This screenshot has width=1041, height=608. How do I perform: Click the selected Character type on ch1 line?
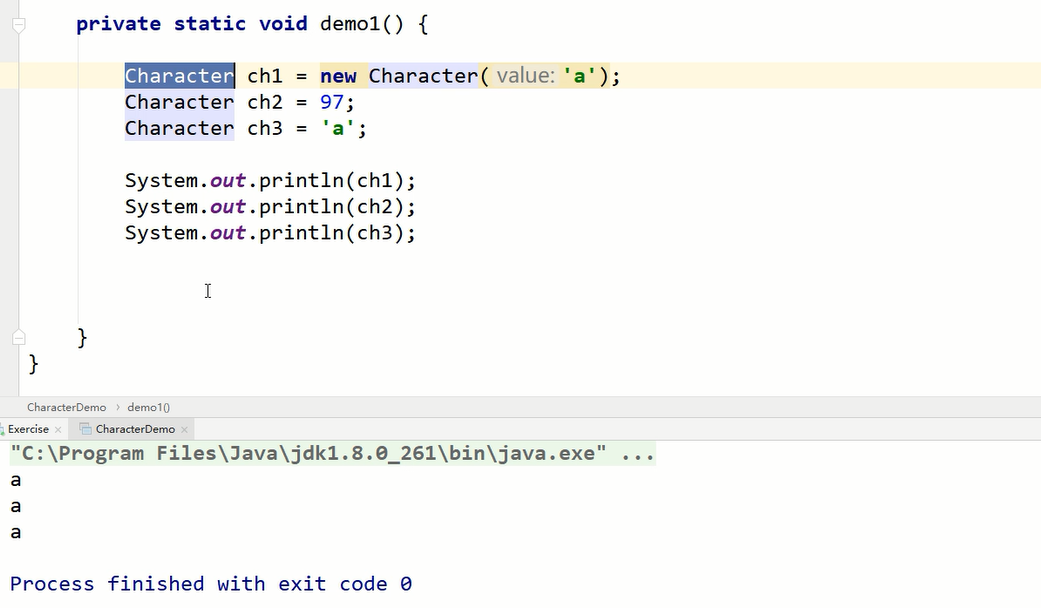[179, 76]
